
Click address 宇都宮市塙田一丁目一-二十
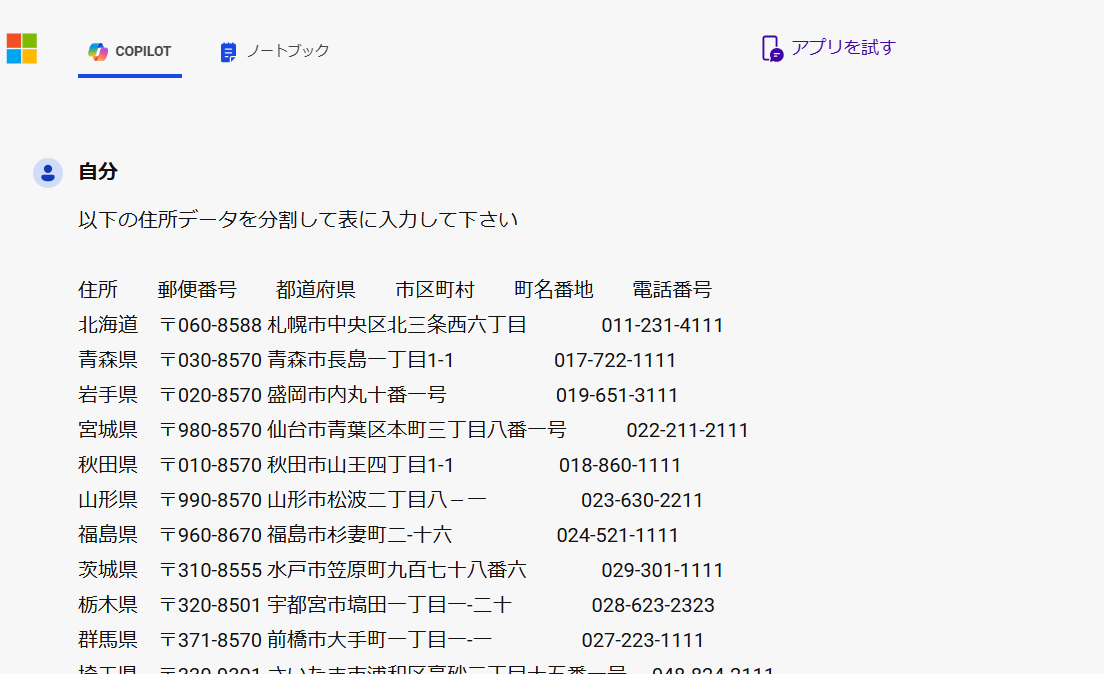(389, 605)
